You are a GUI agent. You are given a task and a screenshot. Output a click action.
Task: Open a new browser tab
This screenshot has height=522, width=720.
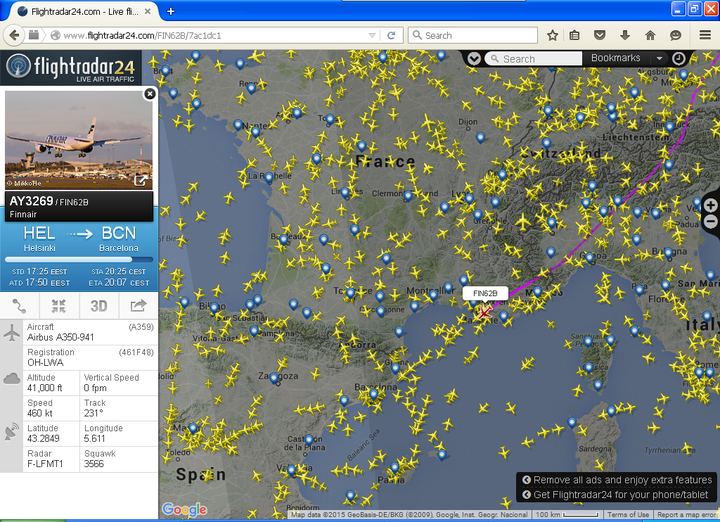coord(170,11)
